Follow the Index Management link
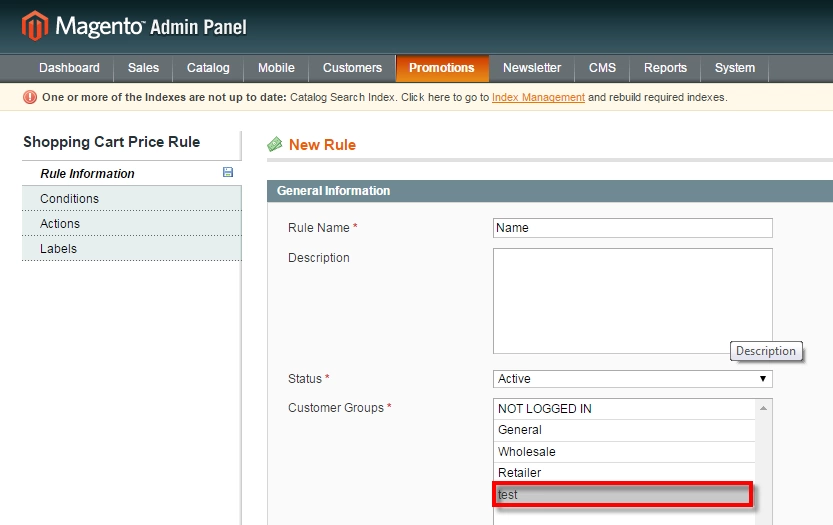The width and height of the screenshot is (833, 525). [x=538, y=97]
